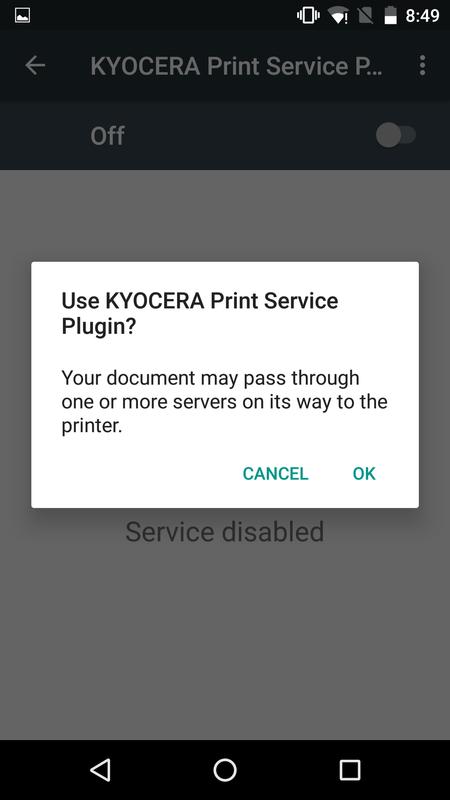Tap the dialog title Use KYOCERA Plugin
The height and width of the screenshot is (800, 450).
pos(199,313)
